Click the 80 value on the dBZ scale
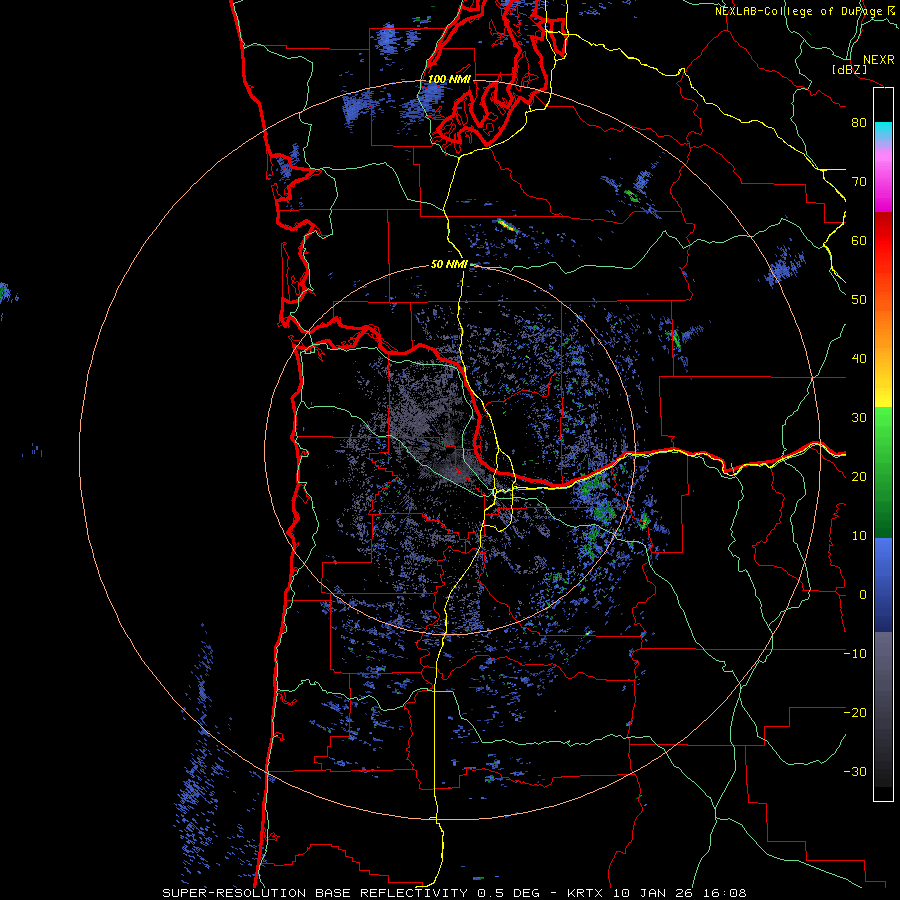Image resolution: width=900 pixels, height=900 pixels. coord(859,123)
